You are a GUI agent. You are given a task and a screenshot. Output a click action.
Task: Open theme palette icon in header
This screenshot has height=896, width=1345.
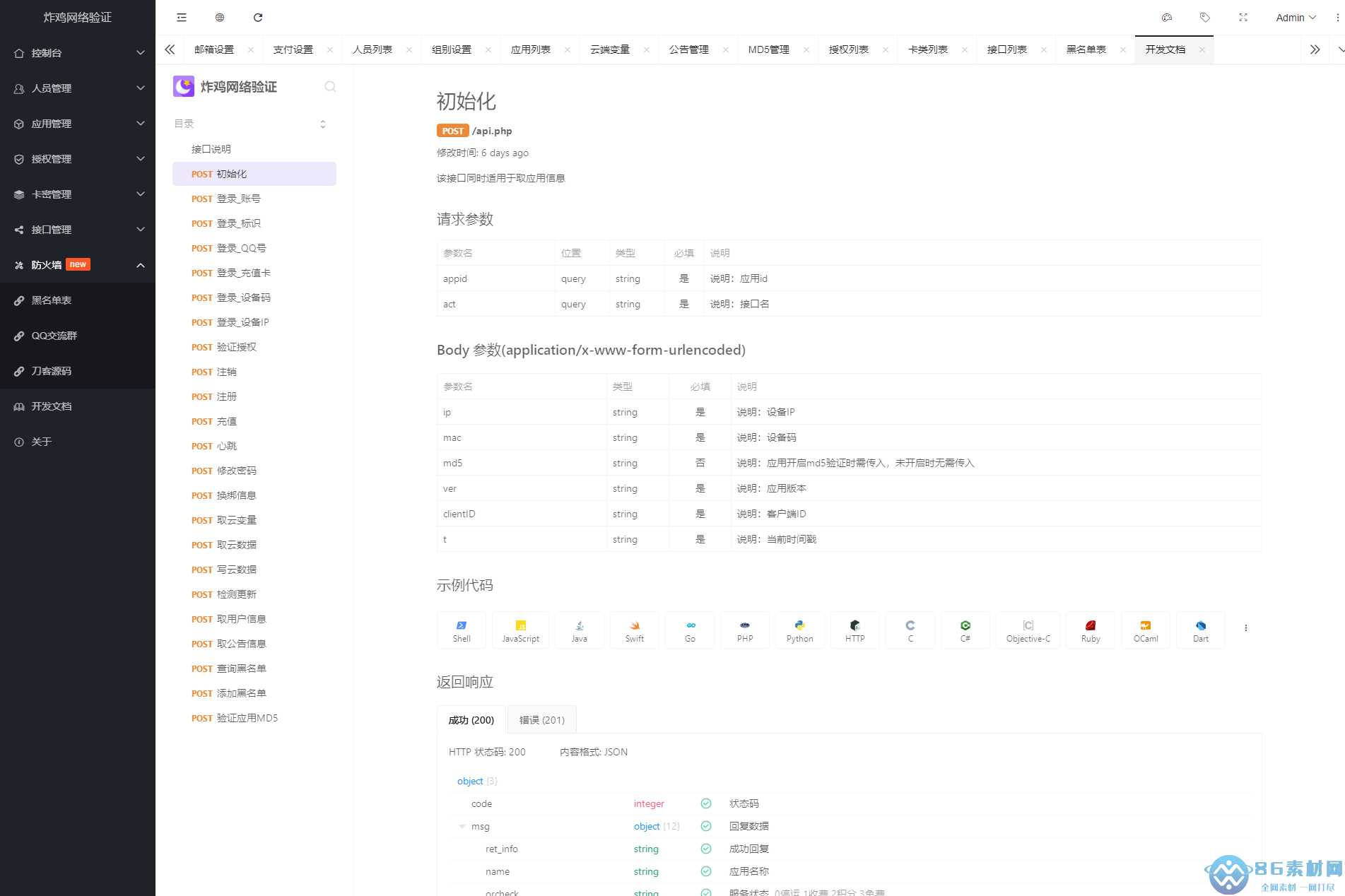pos(1167,18)
